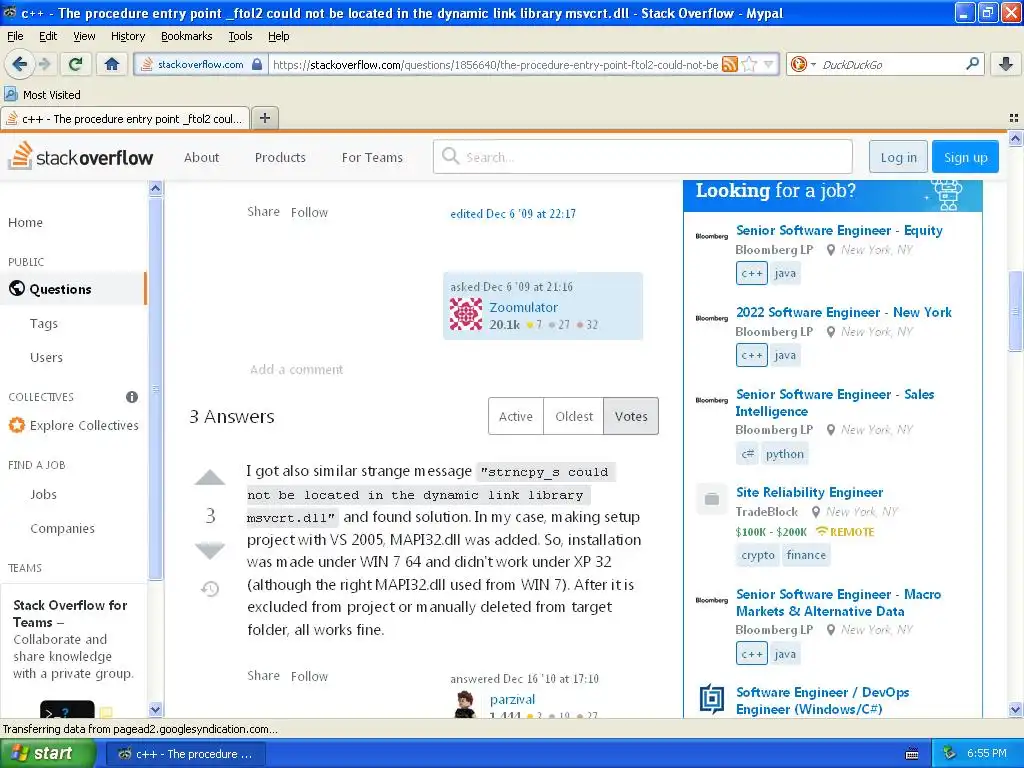Open Companies in left sidebar
The width and height of the screenshot is (1024, 768).
click(62, 528)
